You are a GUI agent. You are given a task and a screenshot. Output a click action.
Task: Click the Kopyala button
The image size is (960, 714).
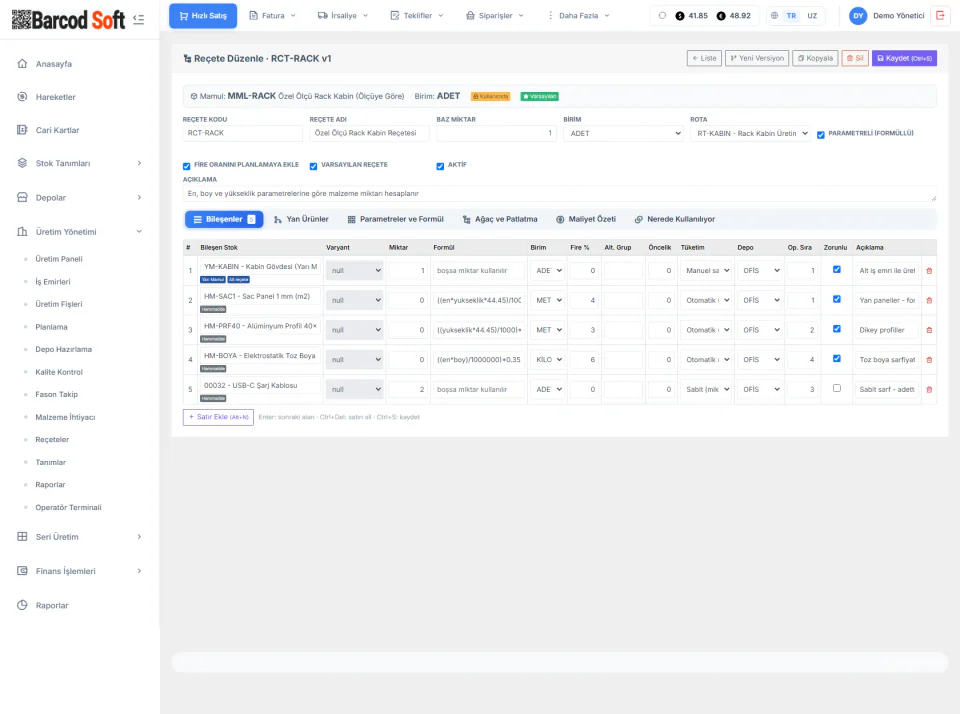coord(815,58)
